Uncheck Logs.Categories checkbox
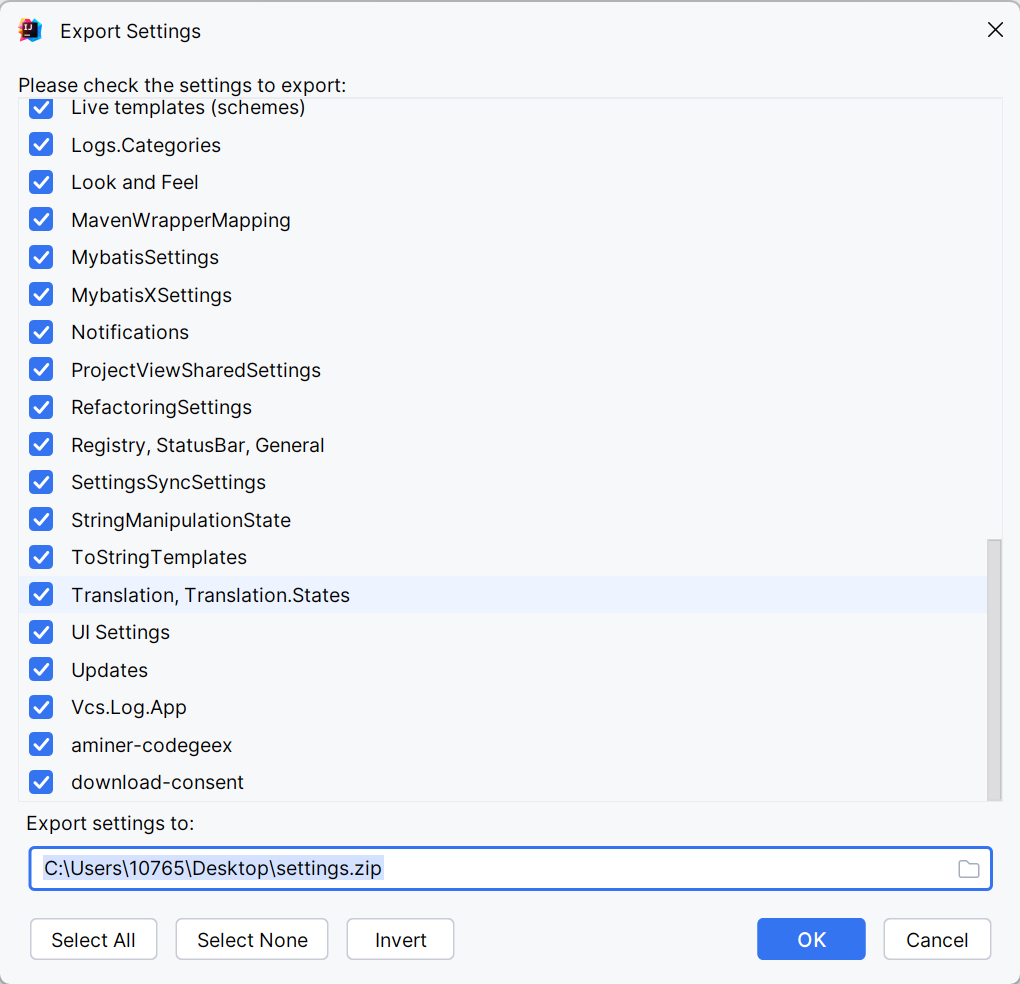The height and width of the screenshot is (984, 1020). (x=41, y=145)
